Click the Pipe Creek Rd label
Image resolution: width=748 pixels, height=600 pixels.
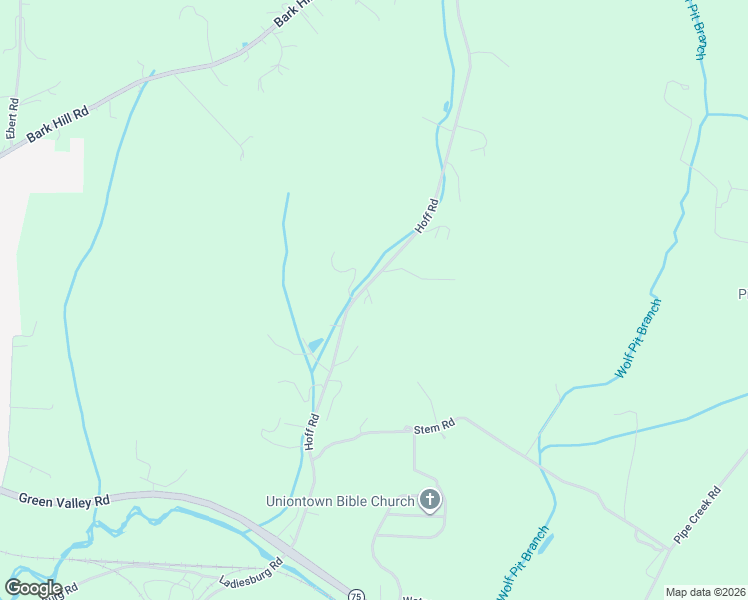click(697, 515)
